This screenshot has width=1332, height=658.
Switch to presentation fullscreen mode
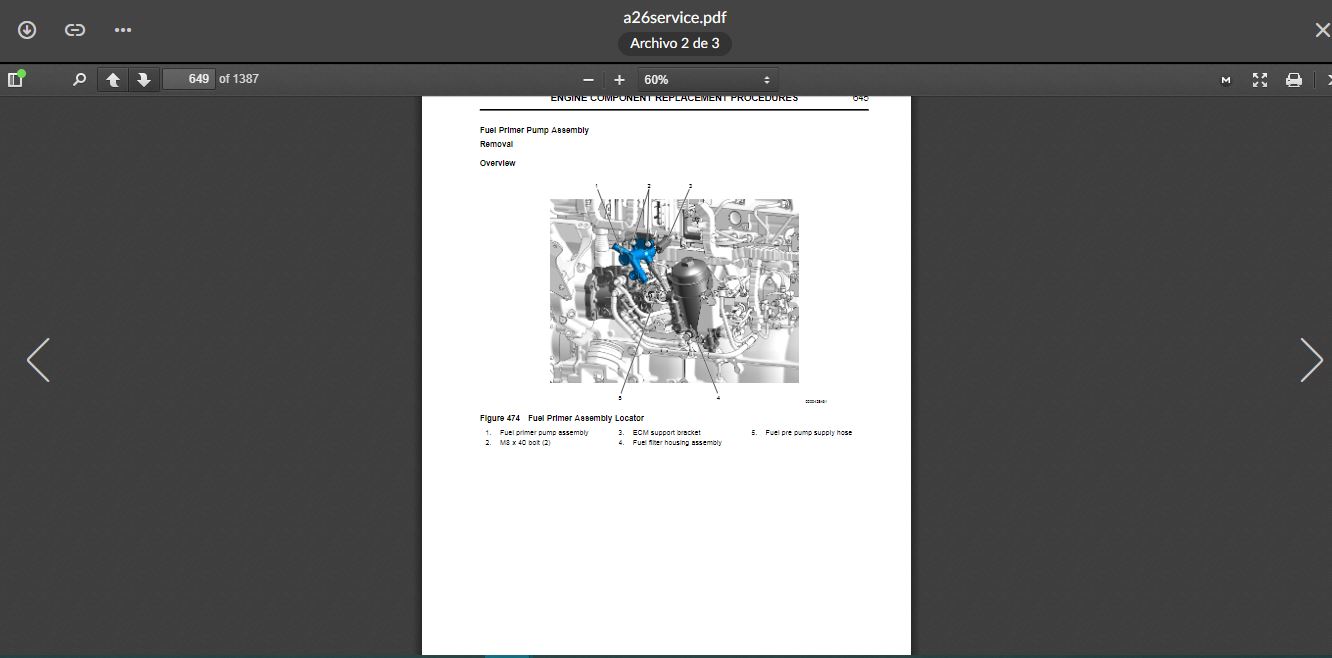pyautogui.click(x=1260, y=79)
